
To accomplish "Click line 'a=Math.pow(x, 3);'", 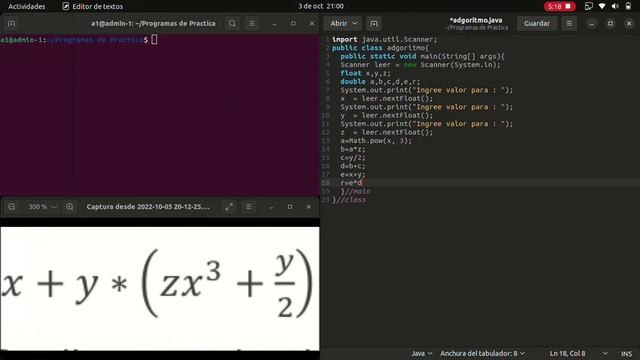I will [376, 140].
